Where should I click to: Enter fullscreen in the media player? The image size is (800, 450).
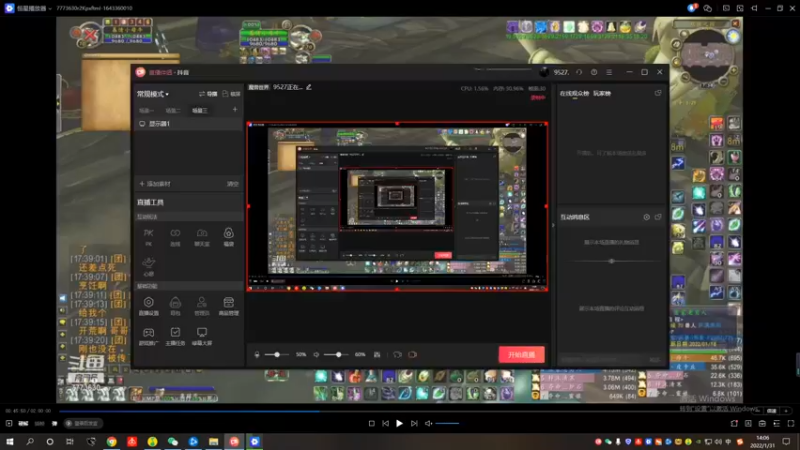[x=791, y=423]
